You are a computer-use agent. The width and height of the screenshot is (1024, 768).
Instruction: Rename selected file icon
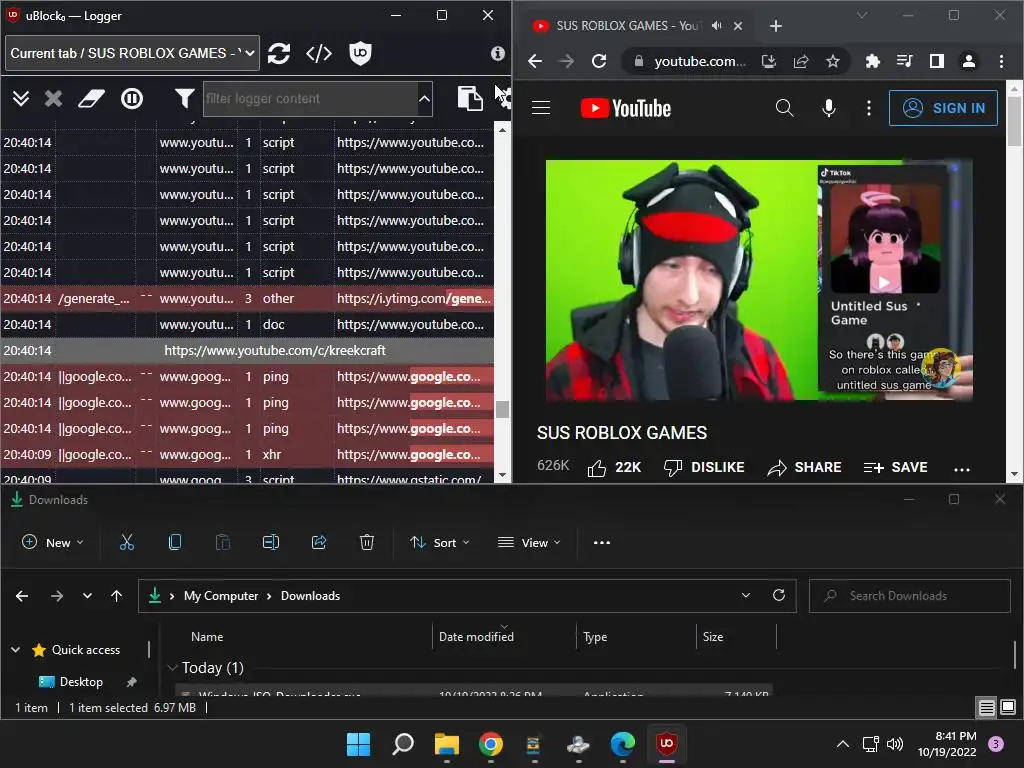tap(271, 543)
